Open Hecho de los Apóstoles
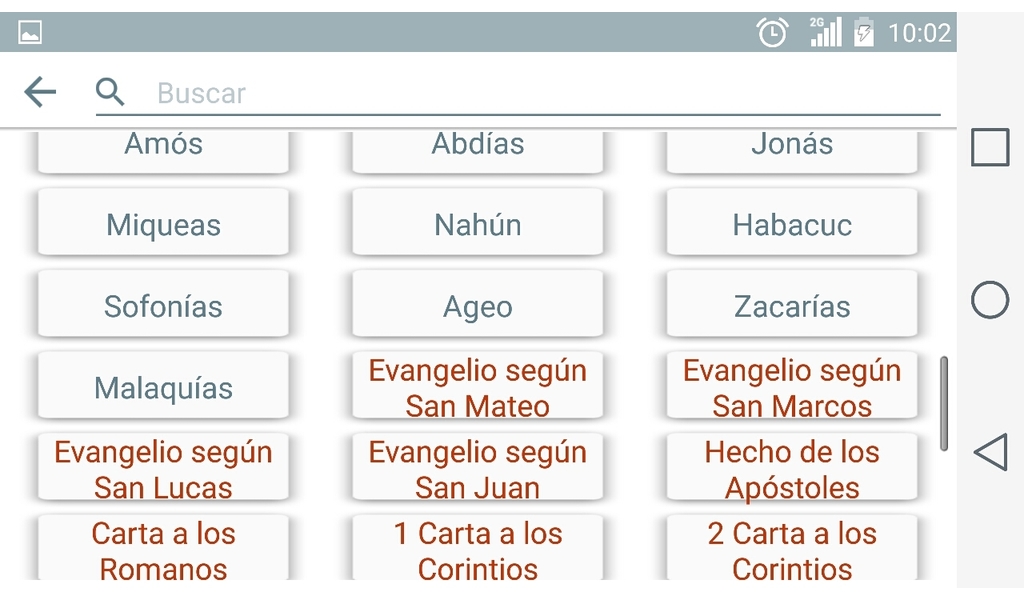The width and height of the screenshot is (1024, 600). [792, 470]
